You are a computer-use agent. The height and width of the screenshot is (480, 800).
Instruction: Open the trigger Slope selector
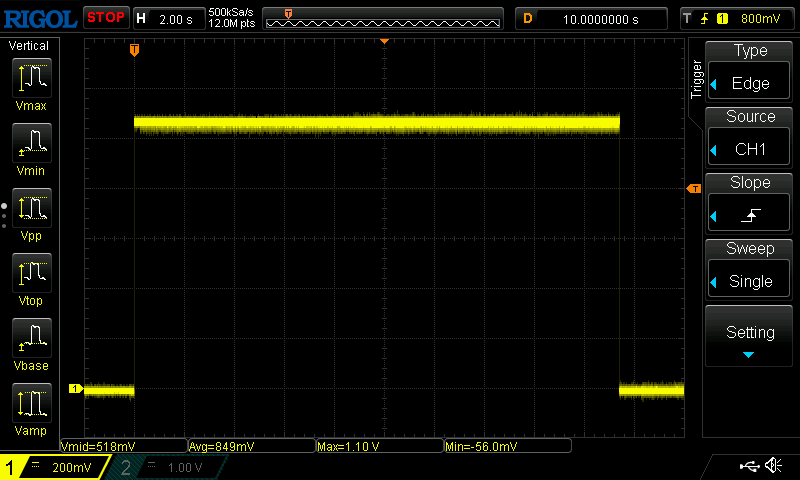coord(750,205)
